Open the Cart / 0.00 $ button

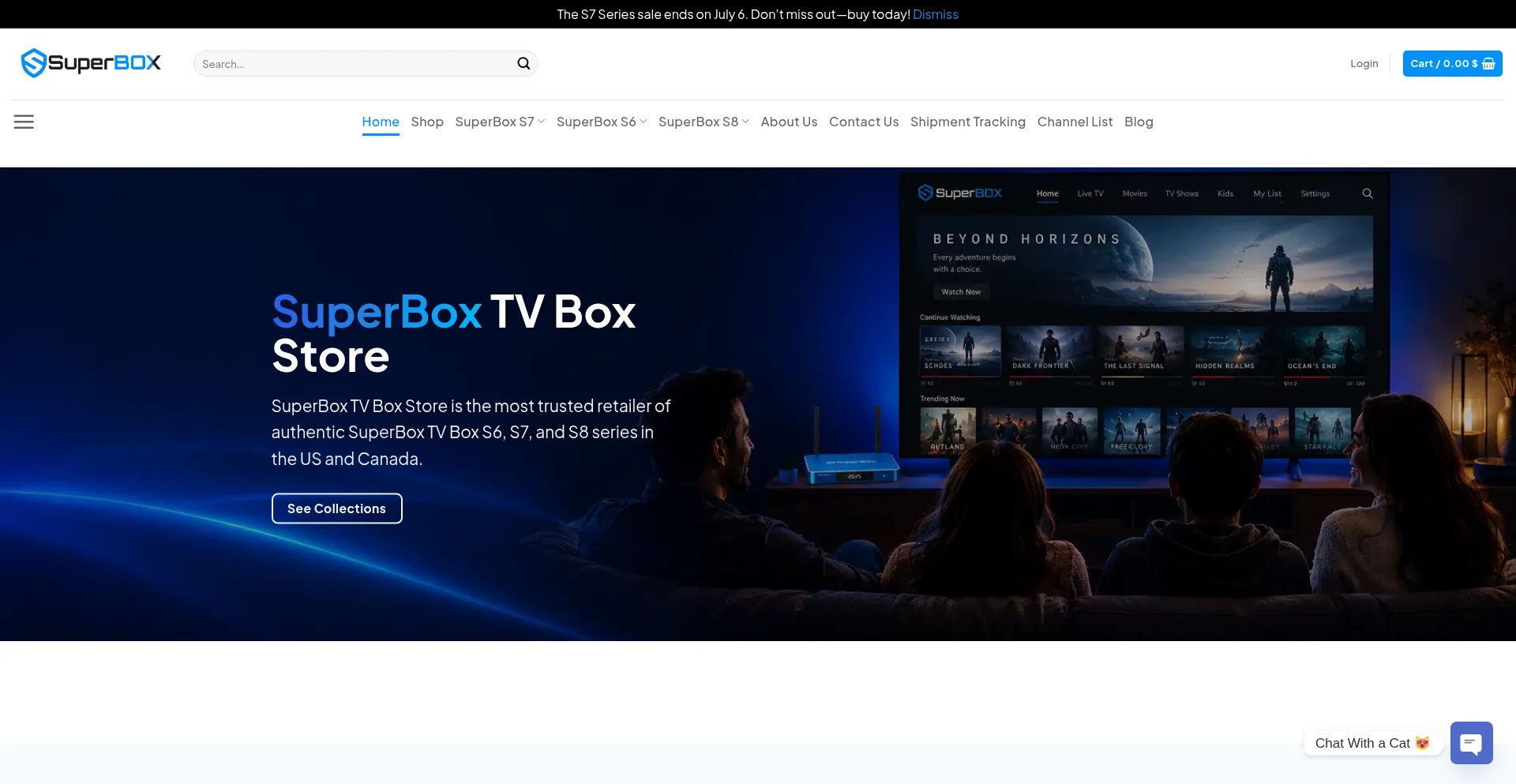click(x=1452, y=64)
